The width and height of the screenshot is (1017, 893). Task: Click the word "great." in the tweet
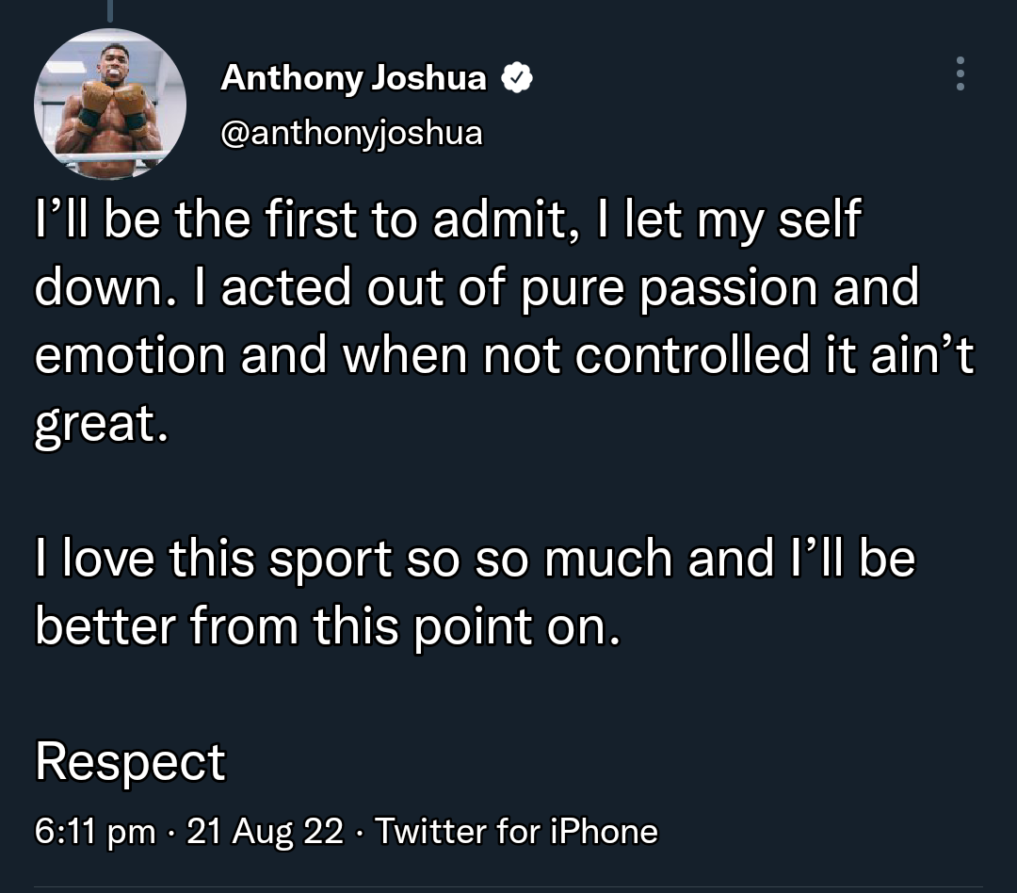coord(101,424)
